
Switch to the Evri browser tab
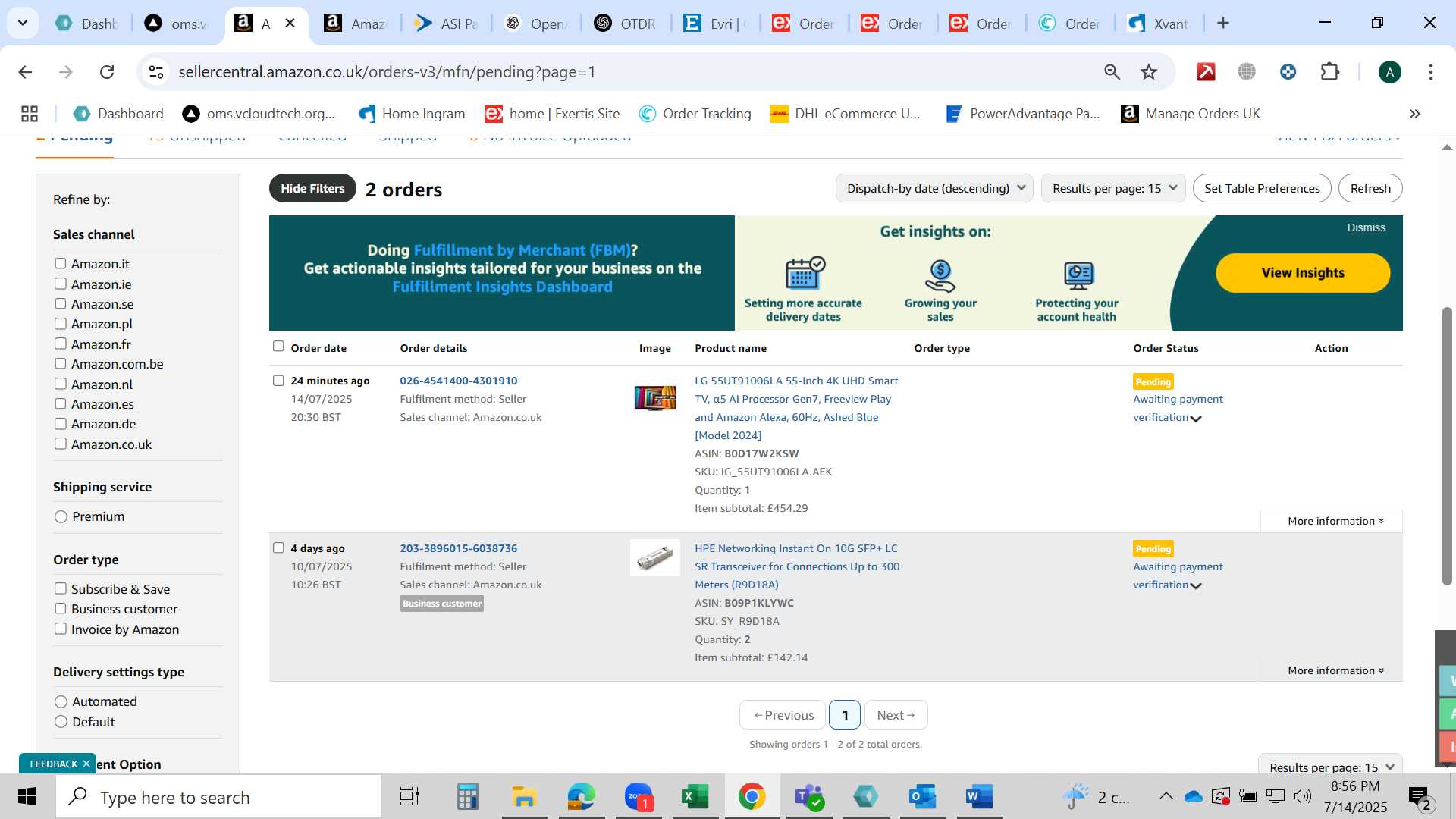click(715, 24)
